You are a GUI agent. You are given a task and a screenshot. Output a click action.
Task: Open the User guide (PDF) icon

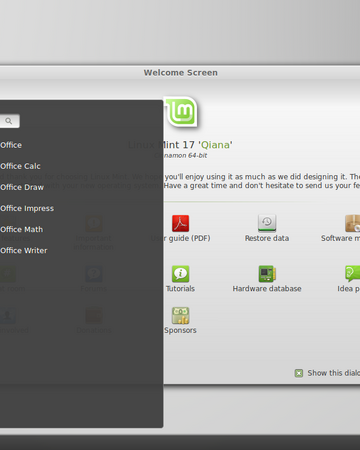click(180, 223)
